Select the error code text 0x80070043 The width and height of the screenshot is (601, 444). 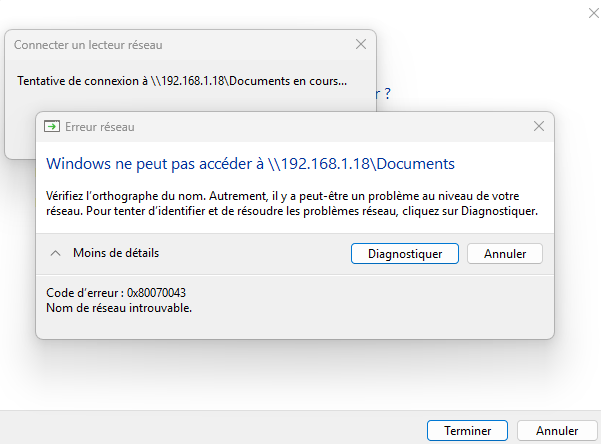(156, 293)
